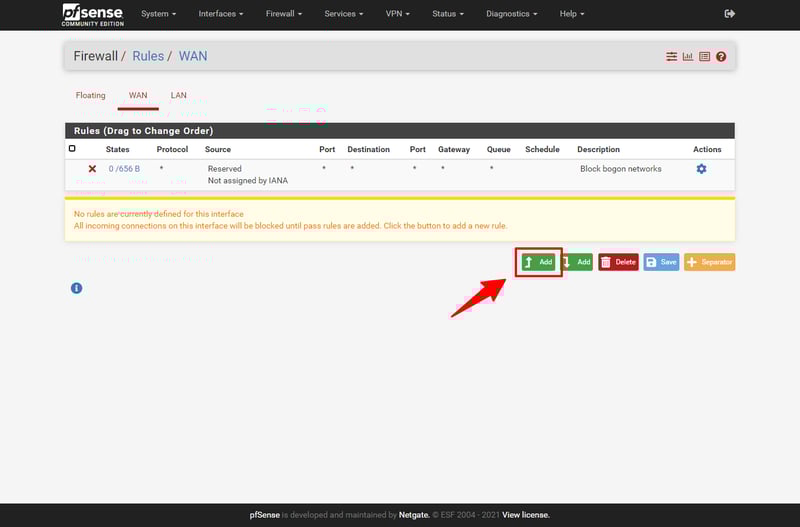Switch to the Floating tab
Screen dimensions: 800x527
90,96
